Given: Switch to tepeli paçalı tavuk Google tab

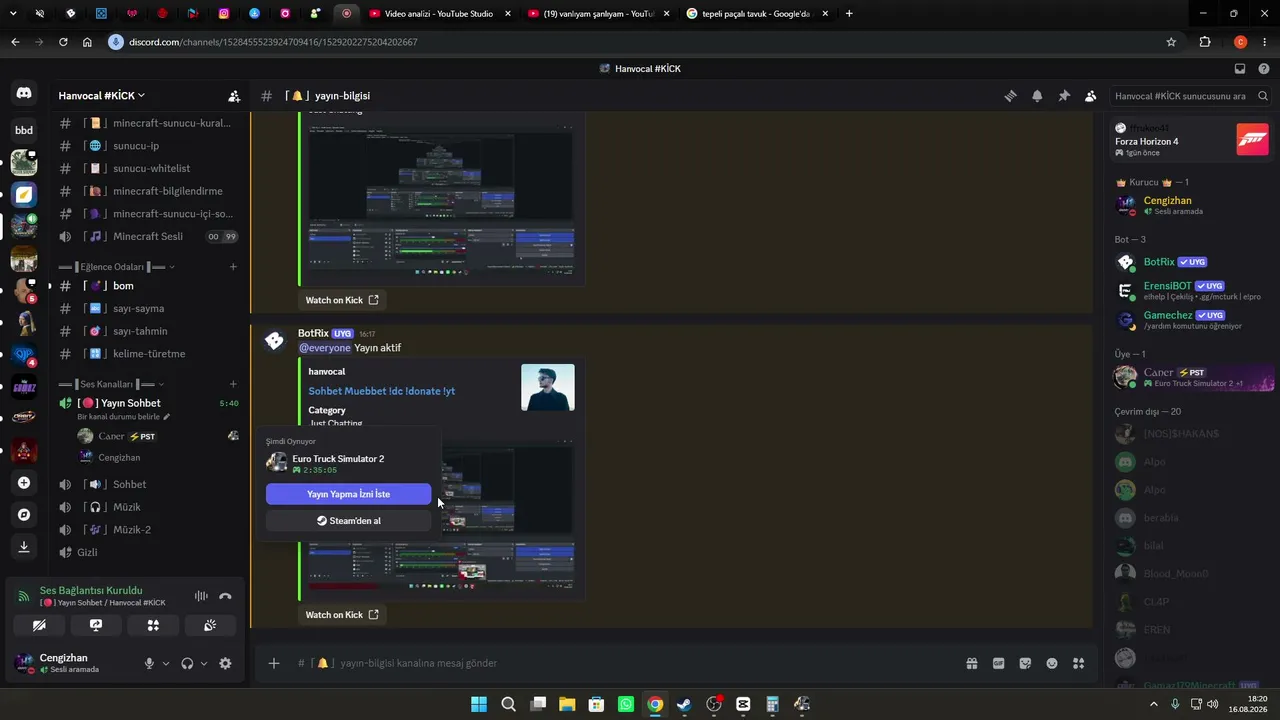Looking at the screenshot, I should (757, 14).
